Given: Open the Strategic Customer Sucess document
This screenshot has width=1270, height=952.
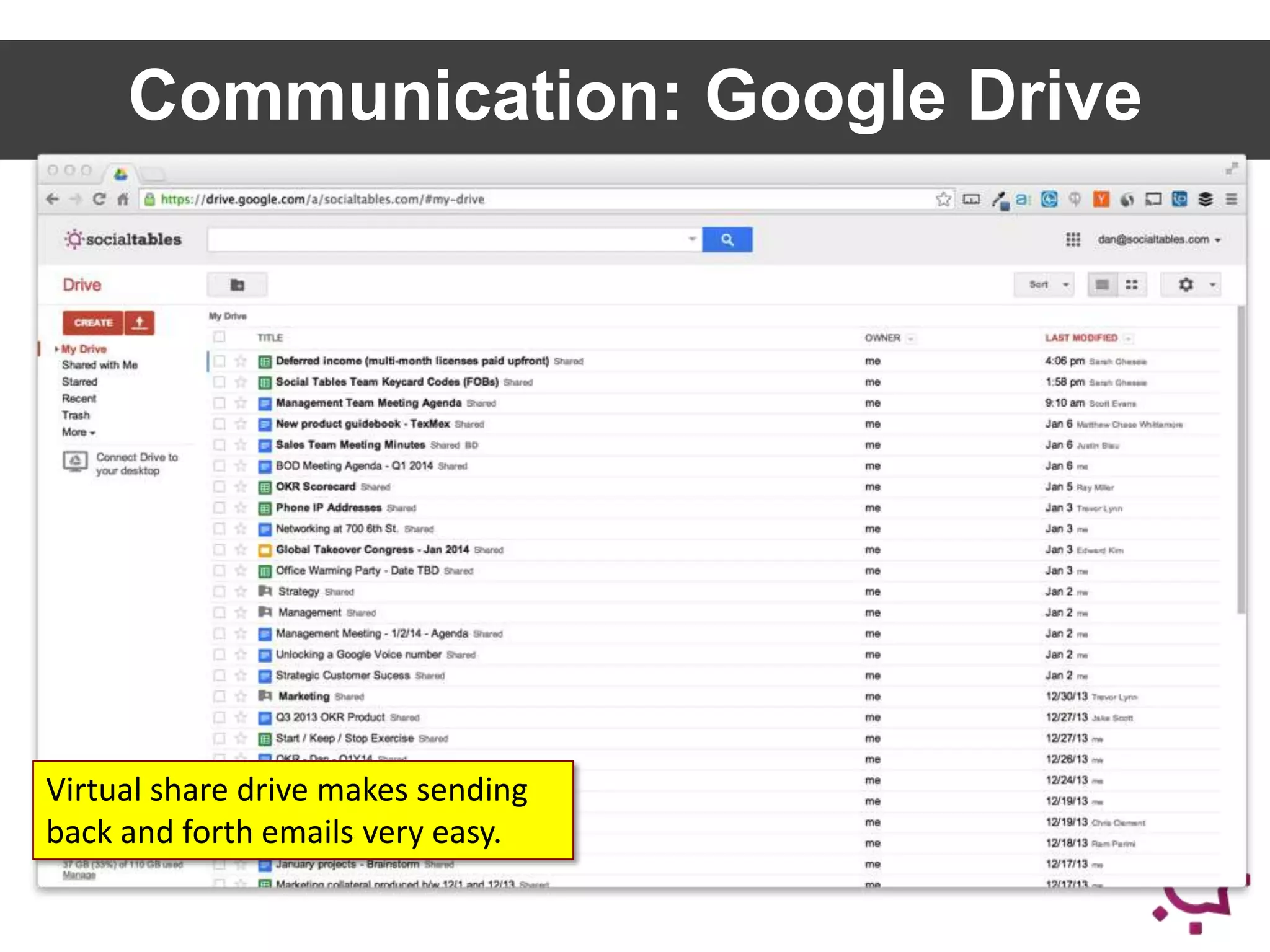Looking at the screenshot, I should point(343,676).
